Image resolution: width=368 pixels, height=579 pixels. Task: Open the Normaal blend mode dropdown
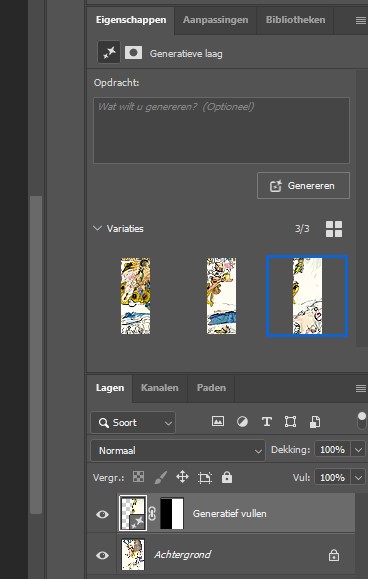pos(178,450)
